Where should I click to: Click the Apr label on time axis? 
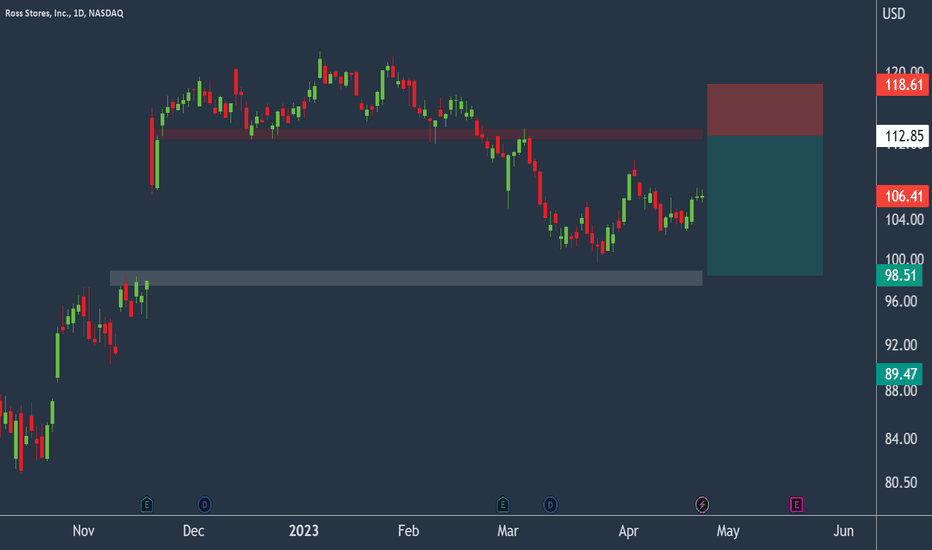pyautogui.click(x=628, y=530)
